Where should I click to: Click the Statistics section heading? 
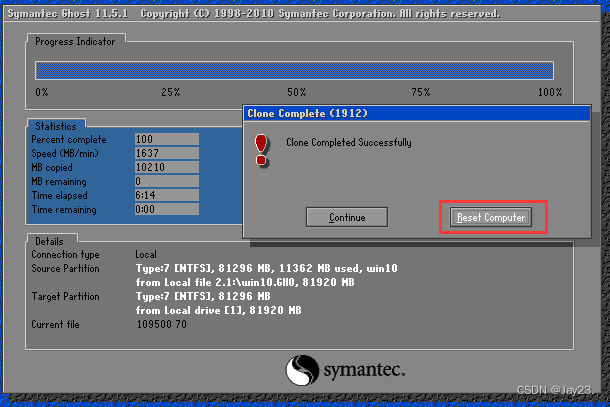coord(56,126)
